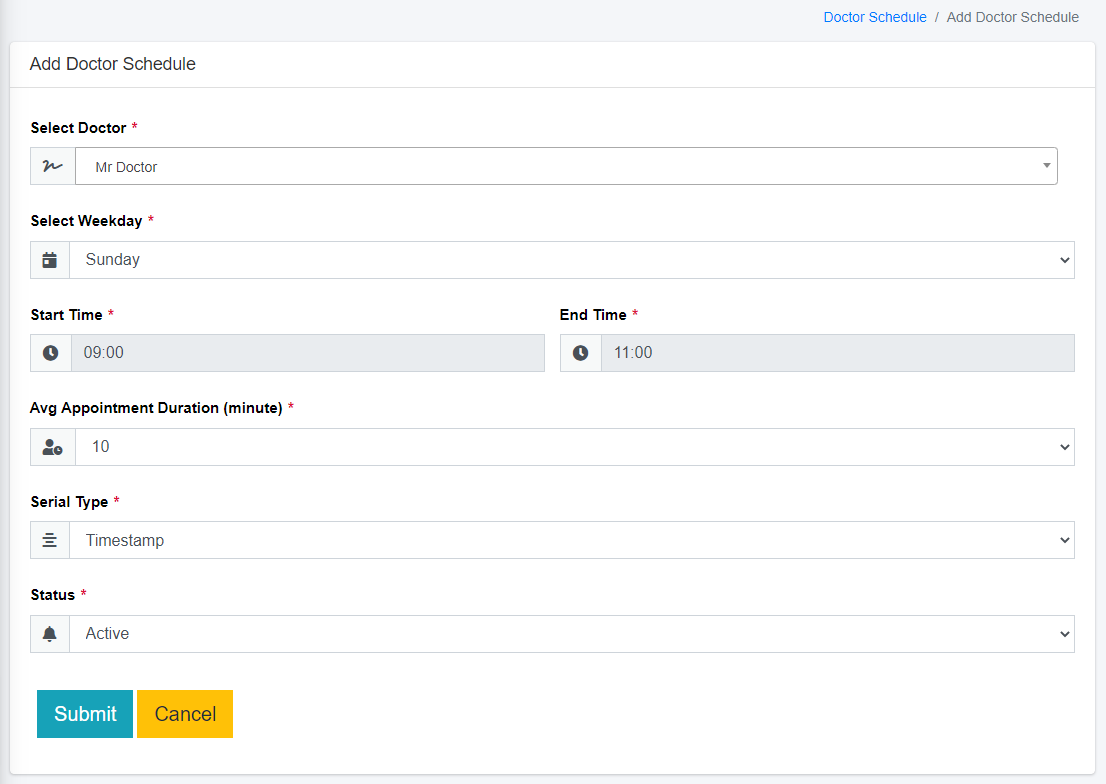Click the person icon next to Avg Appointment Duration
The width and height of the screenshot is (1106, 784).
tap(52, 446)
